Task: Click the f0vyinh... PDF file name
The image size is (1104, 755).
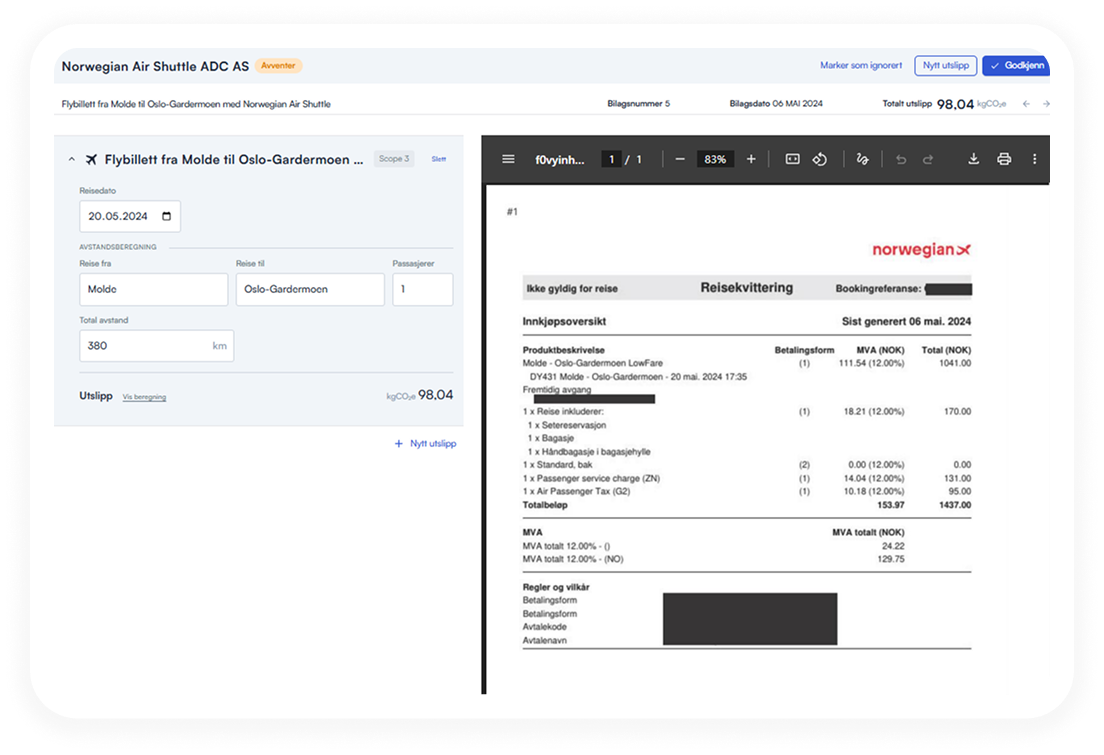Action: (x=560, y=160)
